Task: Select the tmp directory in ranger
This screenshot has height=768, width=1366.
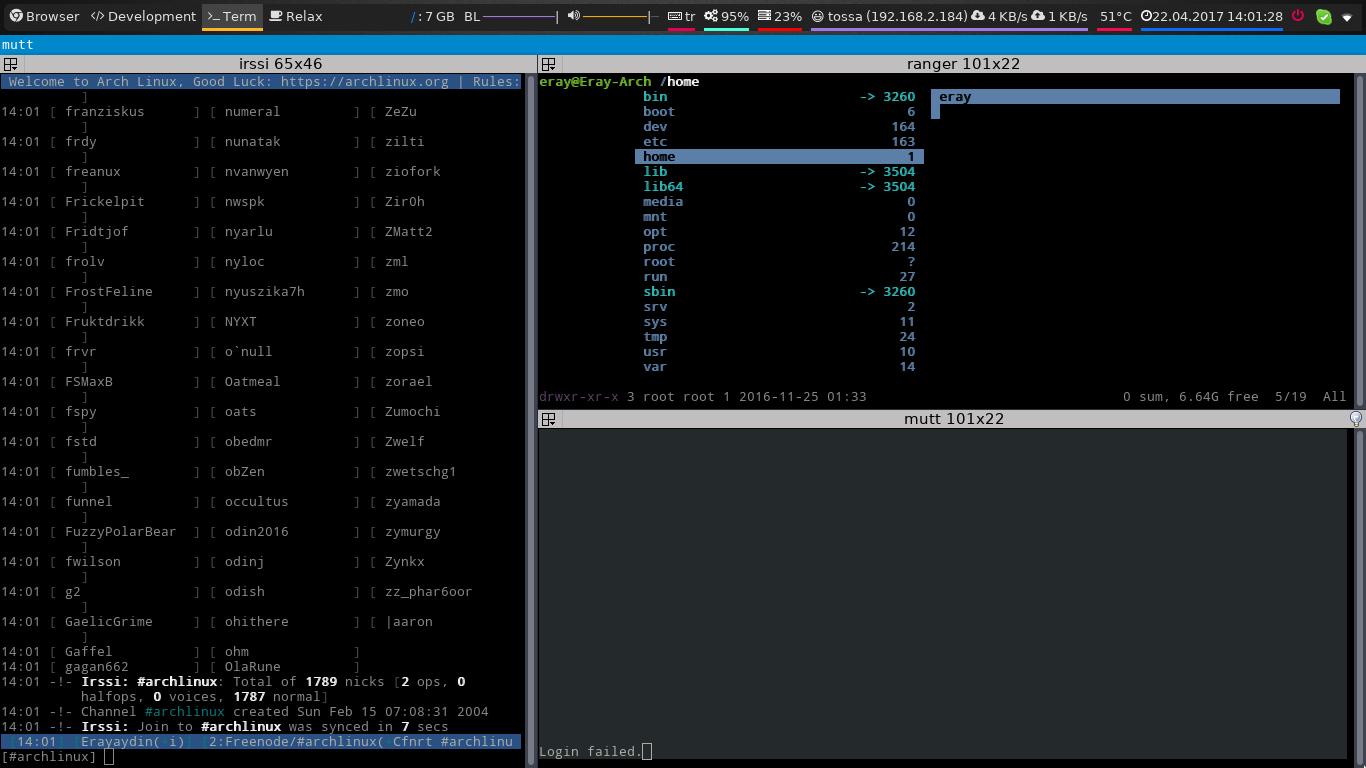Action: pos(779,337)
